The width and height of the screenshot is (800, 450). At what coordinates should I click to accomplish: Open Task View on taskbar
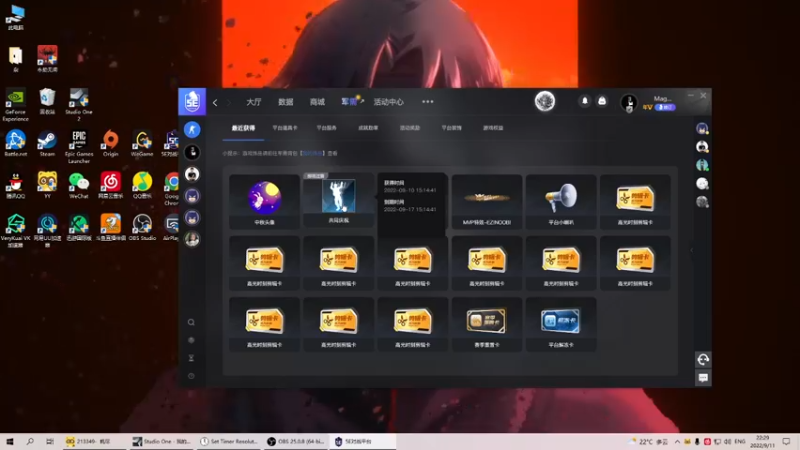click(49, 441)
